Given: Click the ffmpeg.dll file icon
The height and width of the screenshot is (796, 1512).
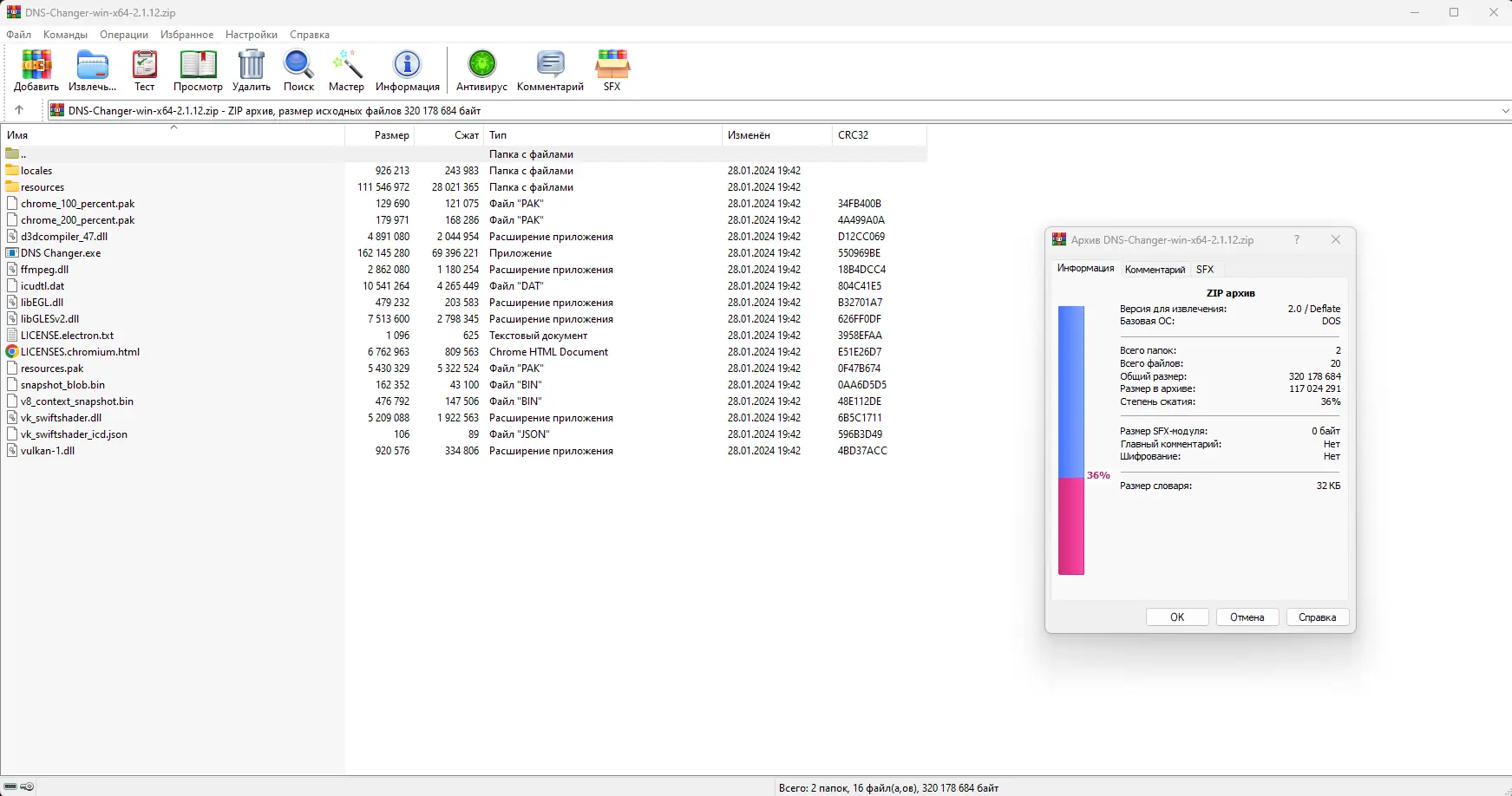Looking at the screenshot, I should pos(12,269).
